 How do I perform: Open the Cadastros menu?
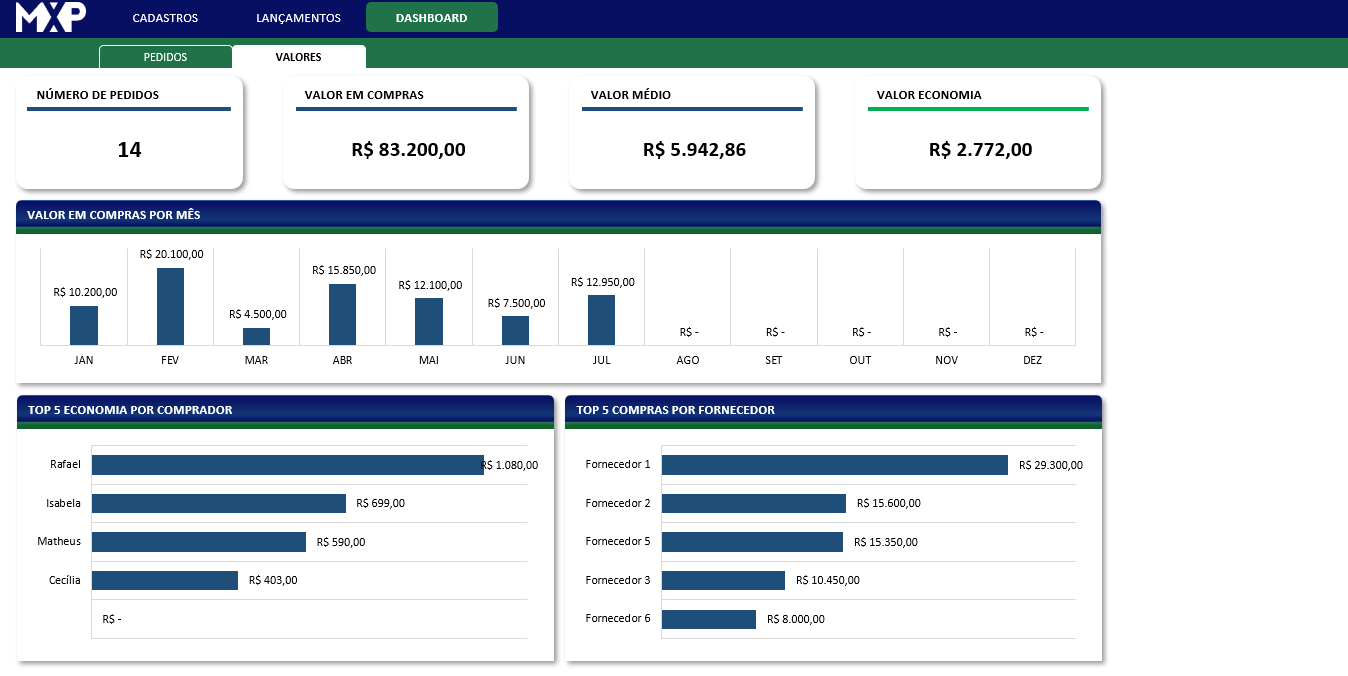point(165,18)
